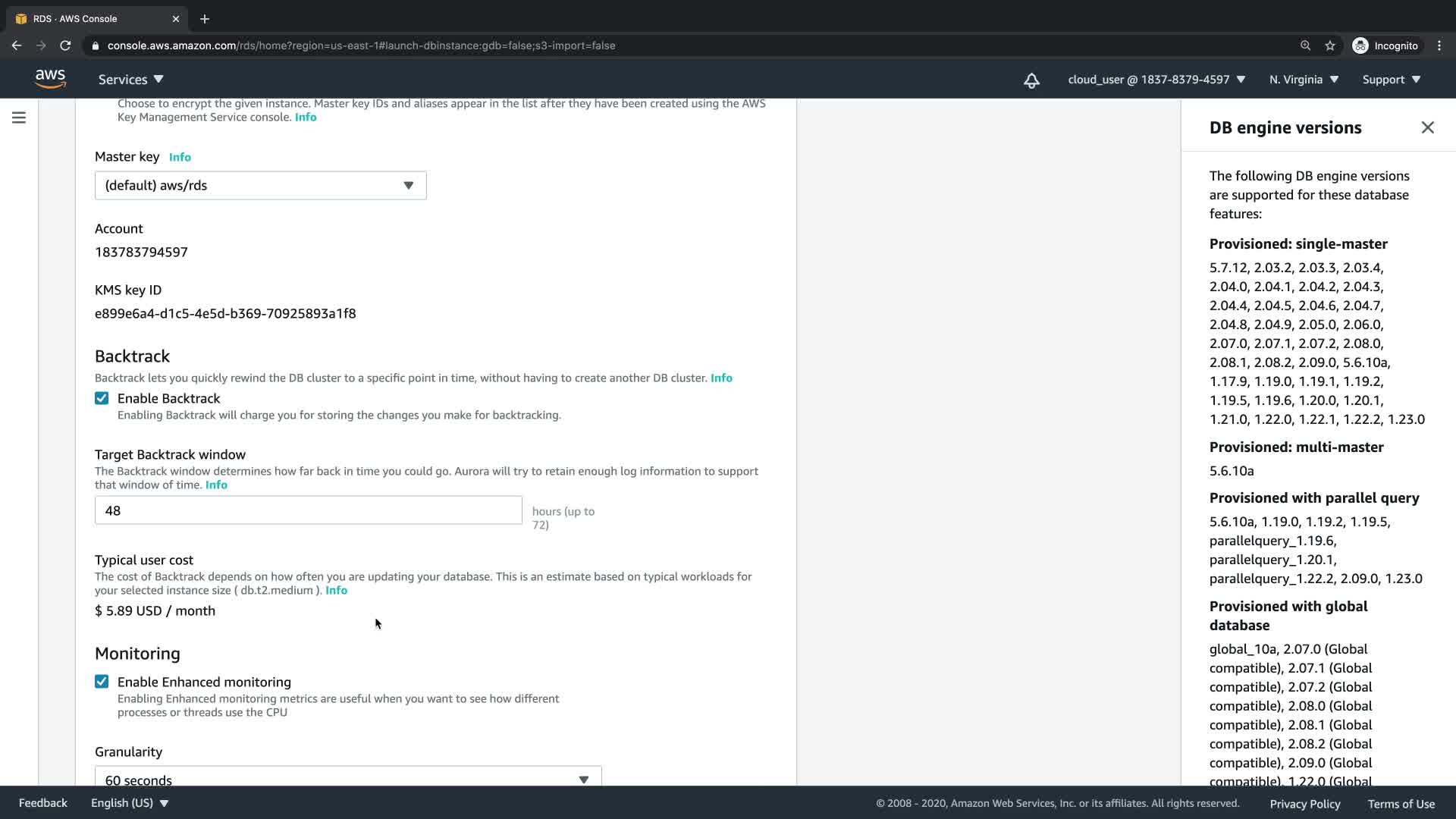Click the browser reload icon
This screenshot has width=1456, height=819.
(x=65, y=45)
